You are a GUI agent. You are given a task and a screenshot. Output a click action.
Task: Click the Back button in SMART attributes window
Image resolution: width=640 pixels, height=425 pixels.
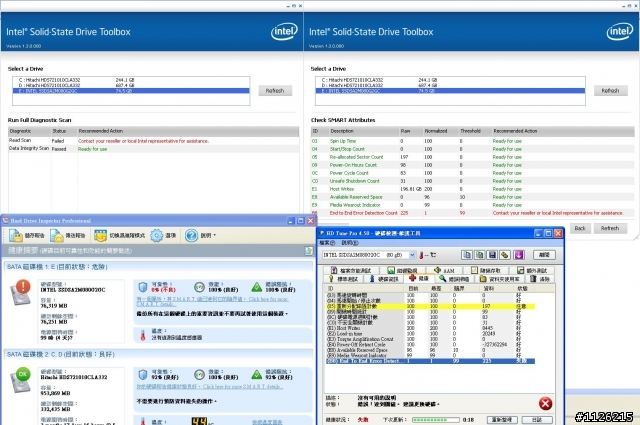coord(580,228)
